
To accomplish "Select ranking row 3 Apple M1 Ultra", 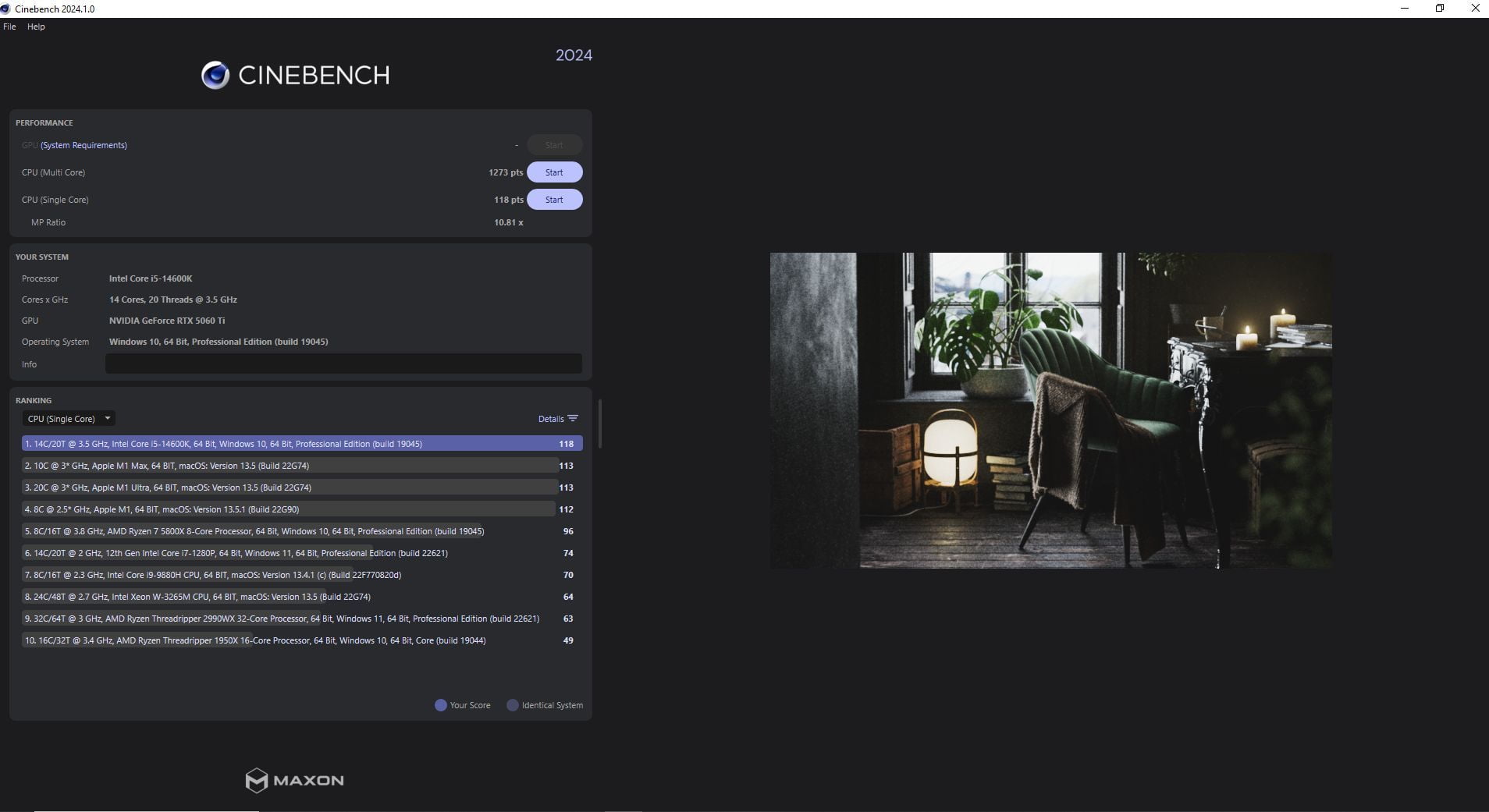I will (302, 488).
